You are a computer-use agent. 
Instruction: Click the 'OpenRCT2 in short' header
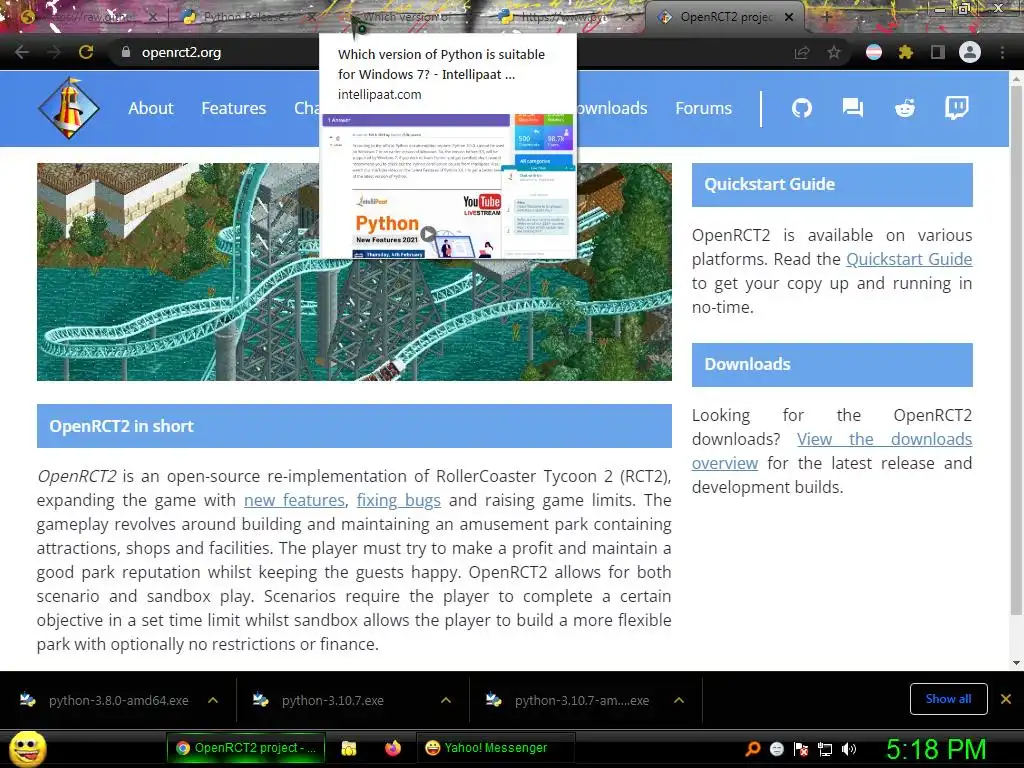pyautogui.click(x=354, y=426)
